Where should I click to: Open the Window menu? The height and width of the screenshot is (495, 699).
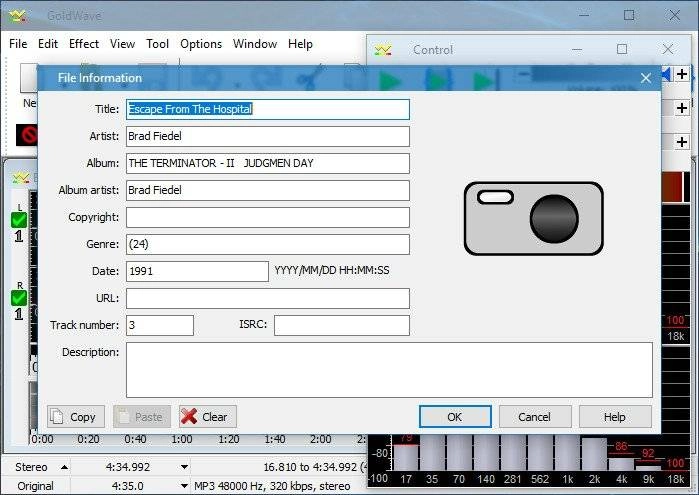(255, 44)
